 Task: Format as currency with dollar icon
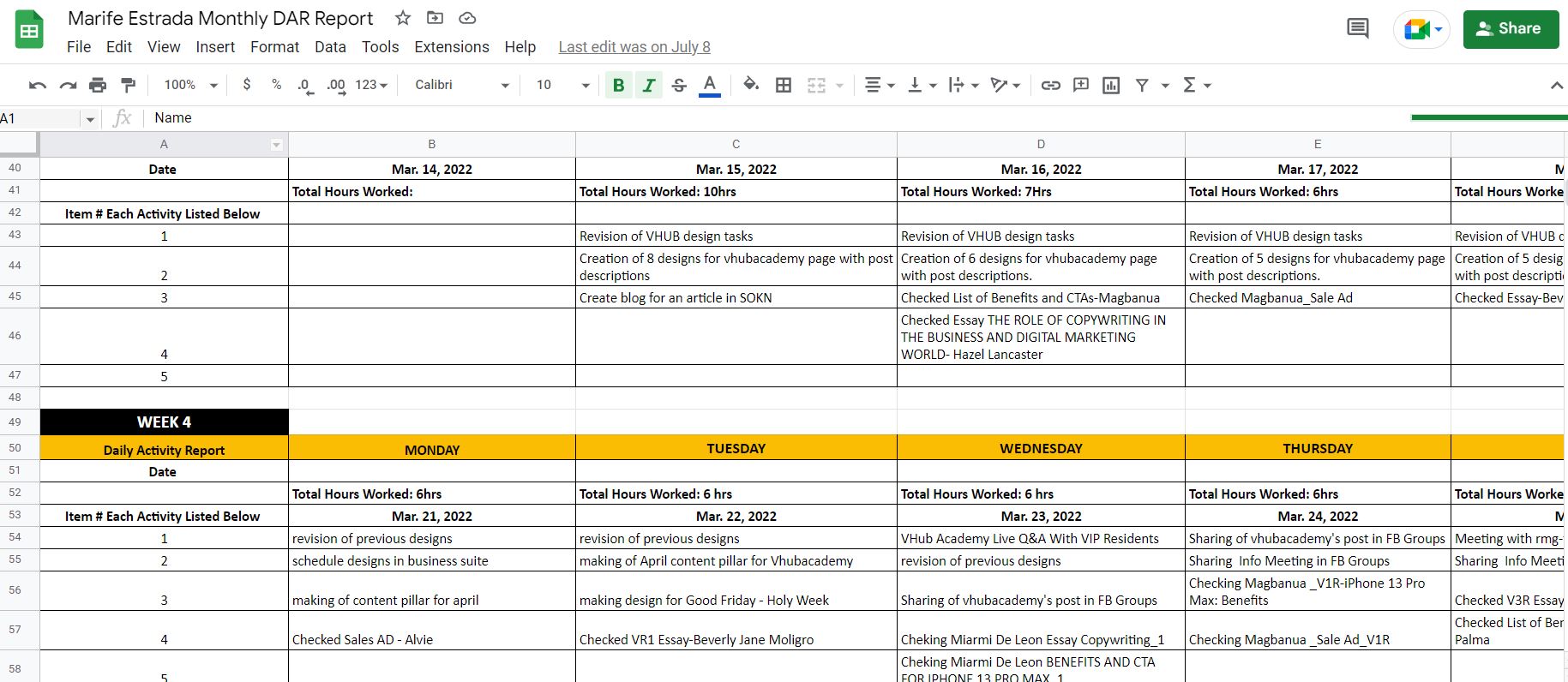coord(247,84)
